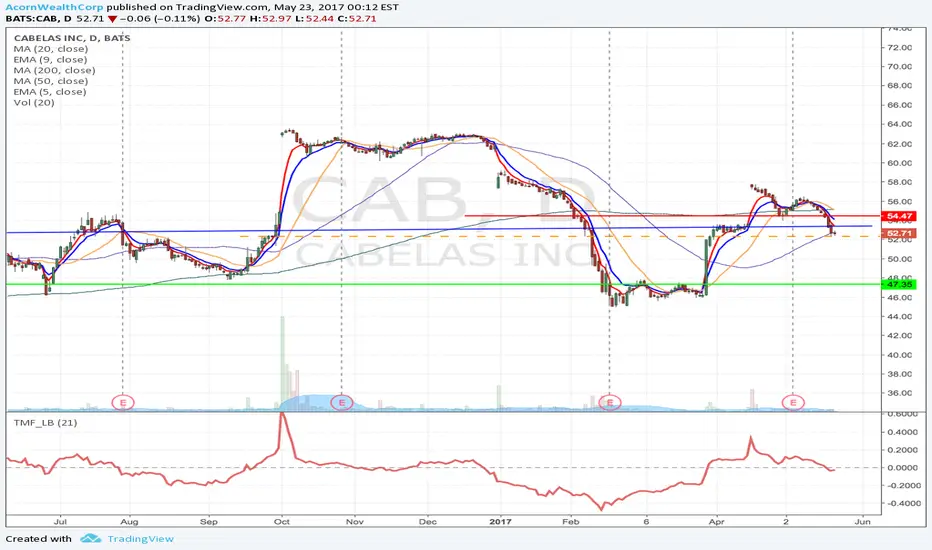Click the 'Vol (20)' legend entry
This screenshot has height=550, width=932.
click(34, 102)
